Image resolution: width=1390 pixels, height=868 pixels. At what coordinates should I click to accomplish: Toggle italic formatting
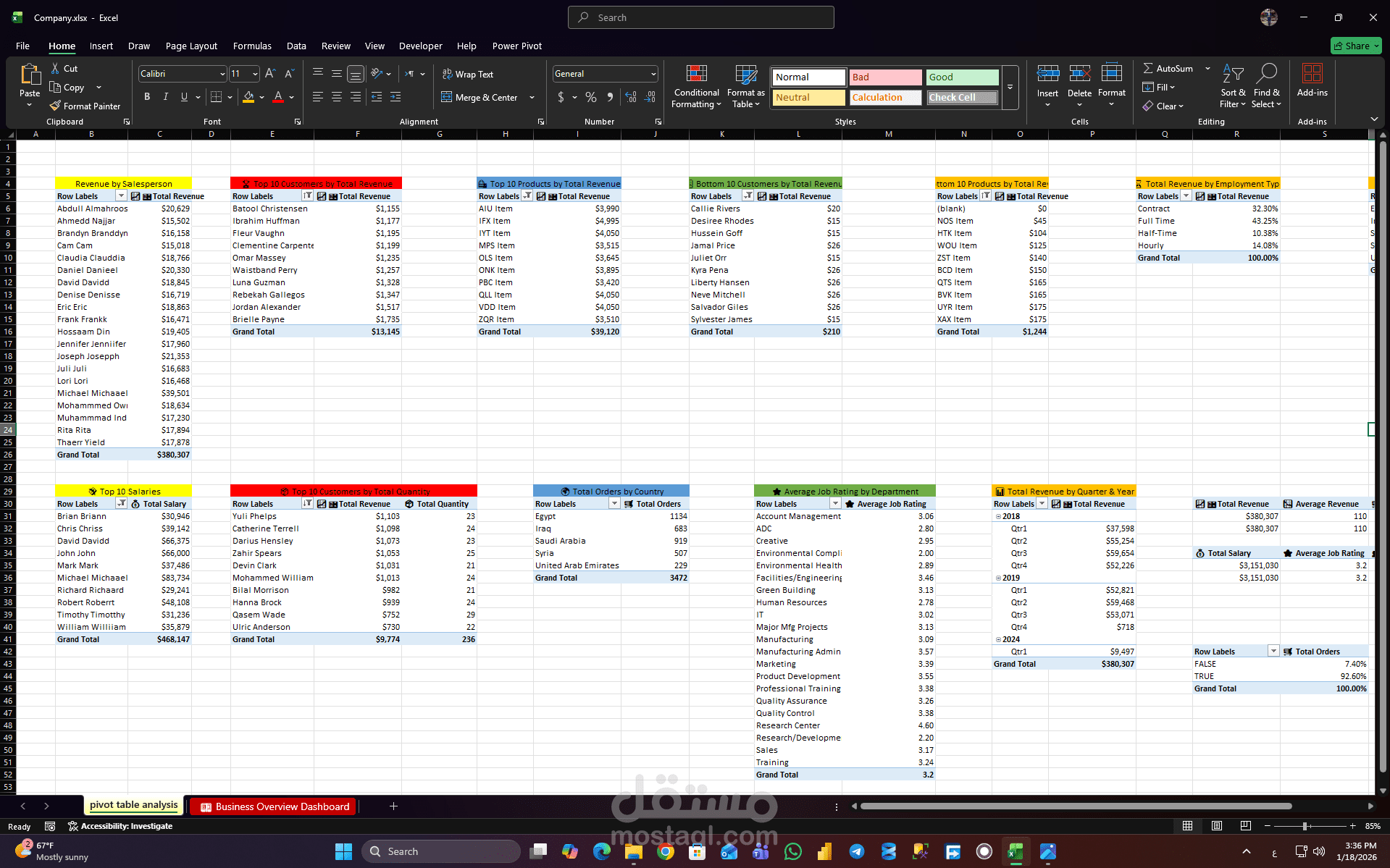[x=166, y=97]
